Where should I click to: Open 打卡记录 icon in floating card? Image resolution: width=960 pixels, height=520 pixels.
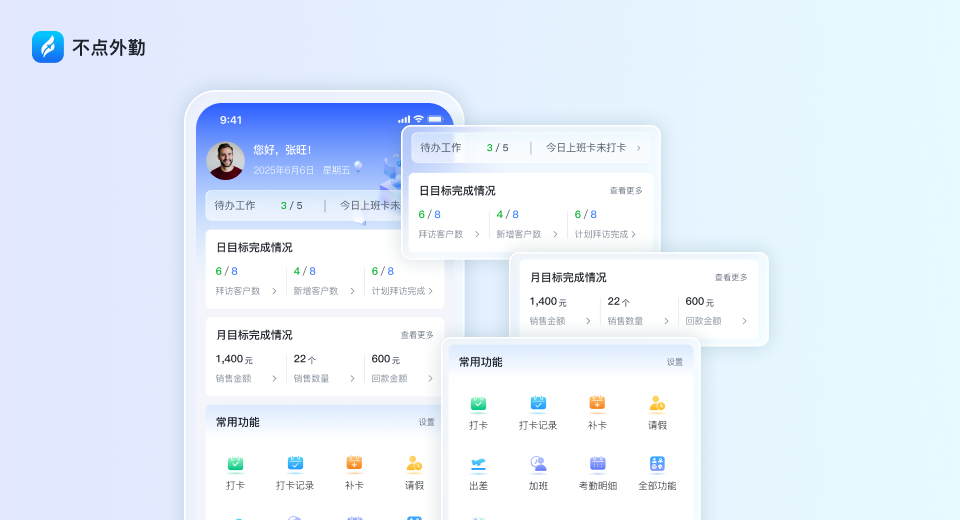[x=538, y=404]
